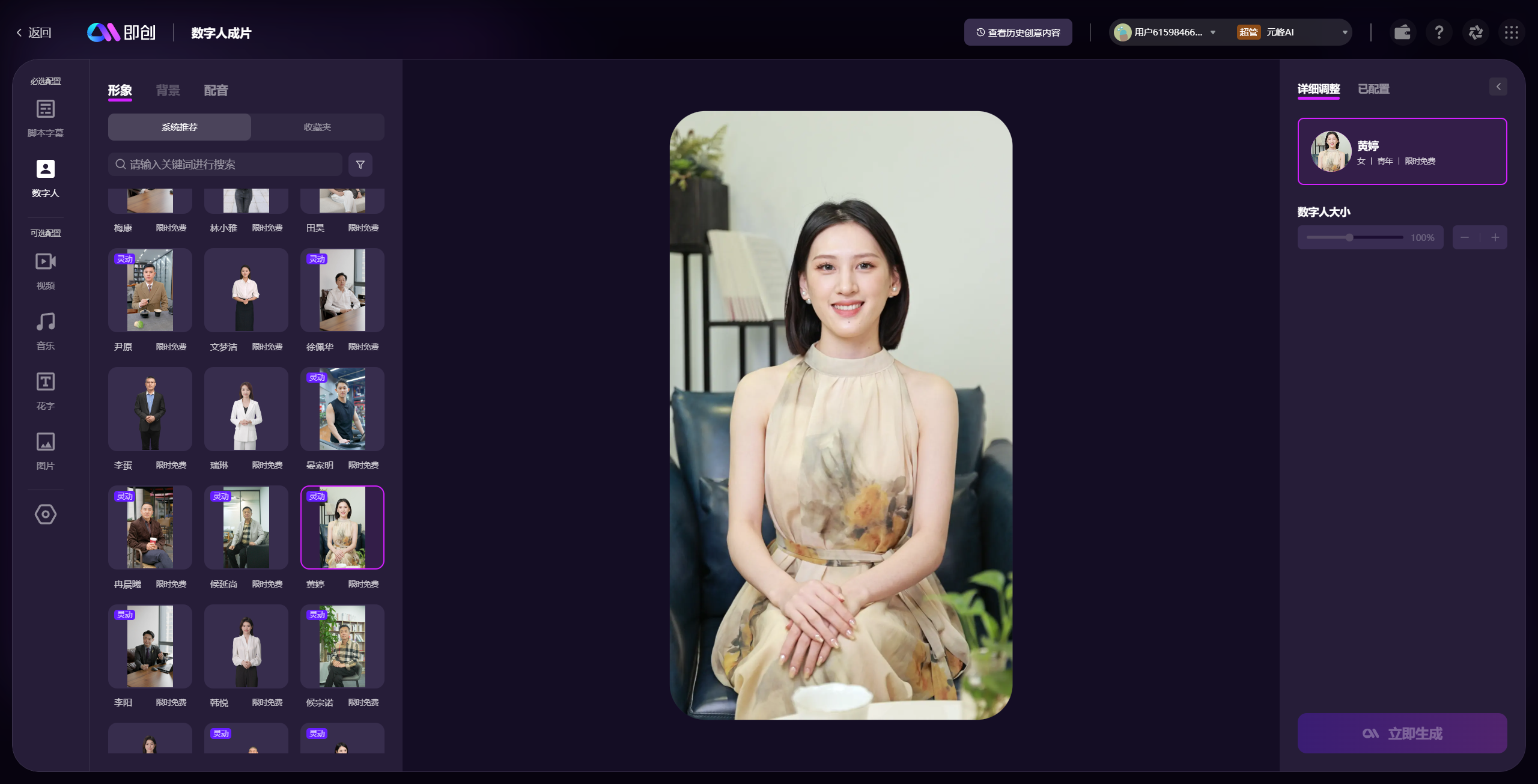This screenshot has width=1538, height=784.
Task: Click the 数字人成片 page title
Action: [x=221, y=33]
